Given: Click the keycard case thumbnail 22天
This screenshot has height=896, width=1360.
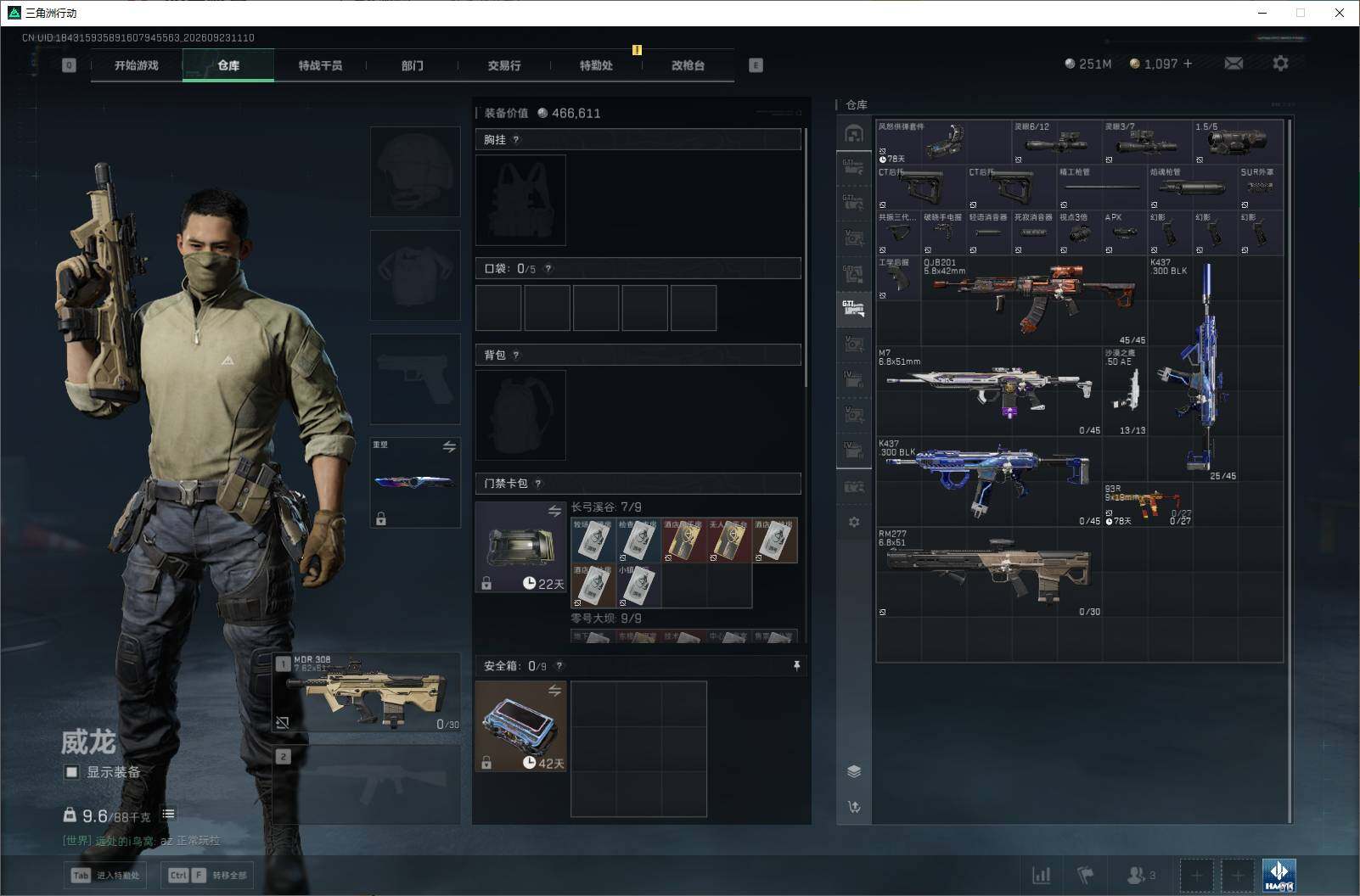Looking at the screenshot, I should tap(520, 546).
